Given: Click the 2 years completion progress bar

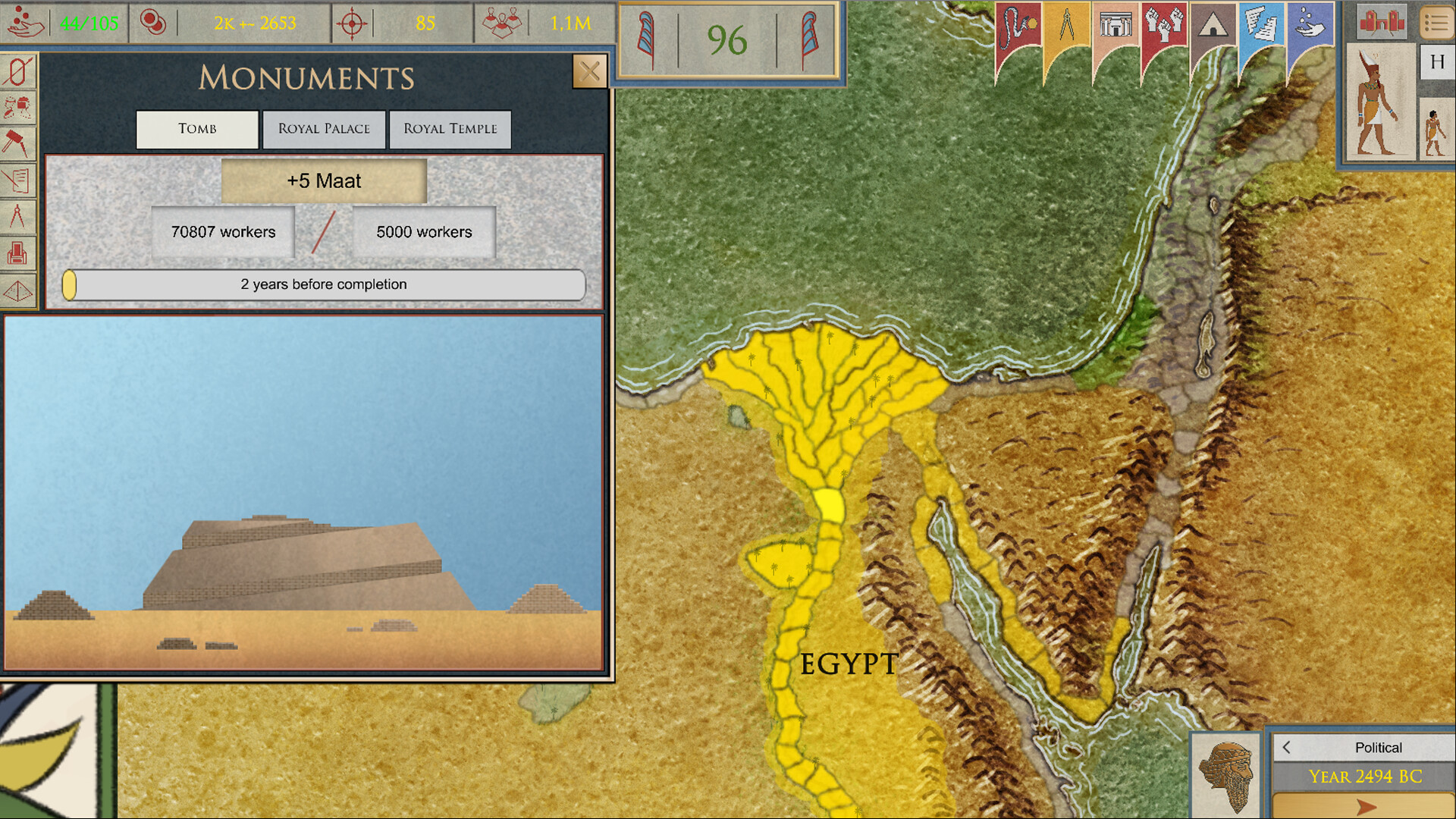Looking at the screenshot, I should point(324,284).
